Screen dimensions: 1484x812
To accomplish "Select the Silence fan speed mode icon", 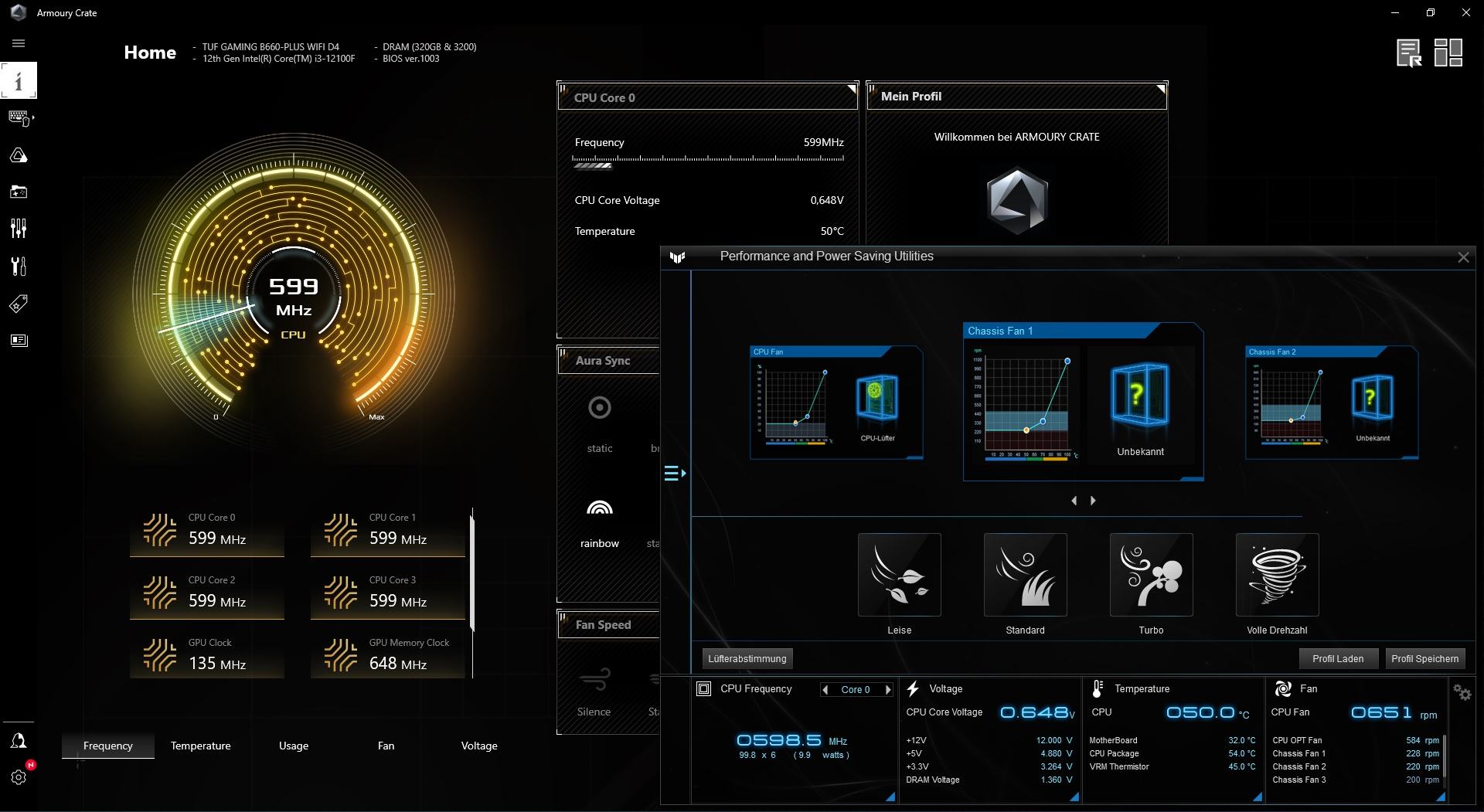I will pos(594,680).
